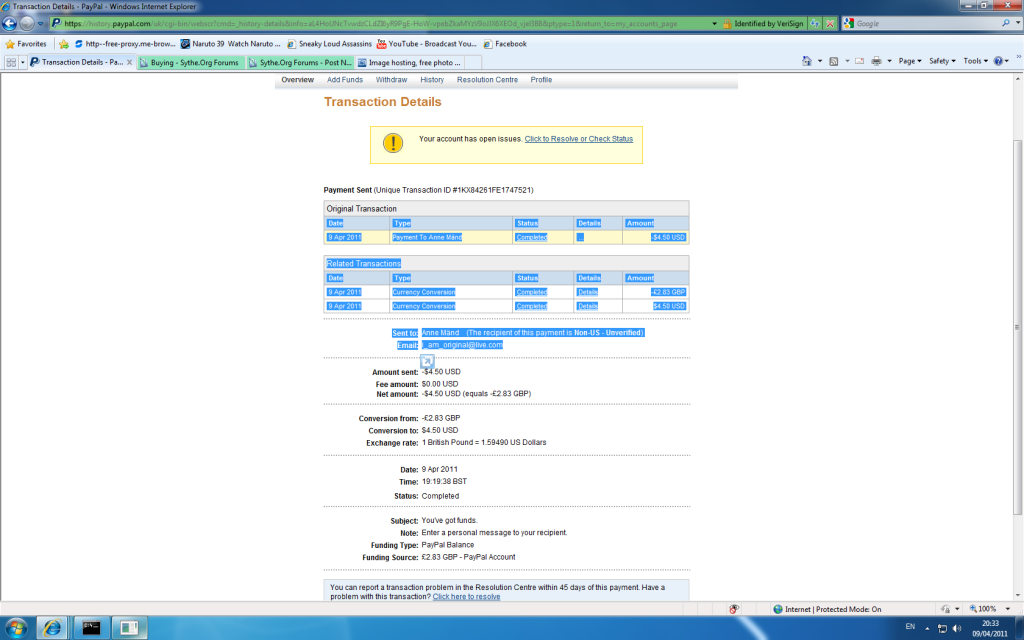The width and height of the screenshot is (1024, 640).
Task: Open the Withdraw page
Action: pyautogui.click(x=391, y=80)
